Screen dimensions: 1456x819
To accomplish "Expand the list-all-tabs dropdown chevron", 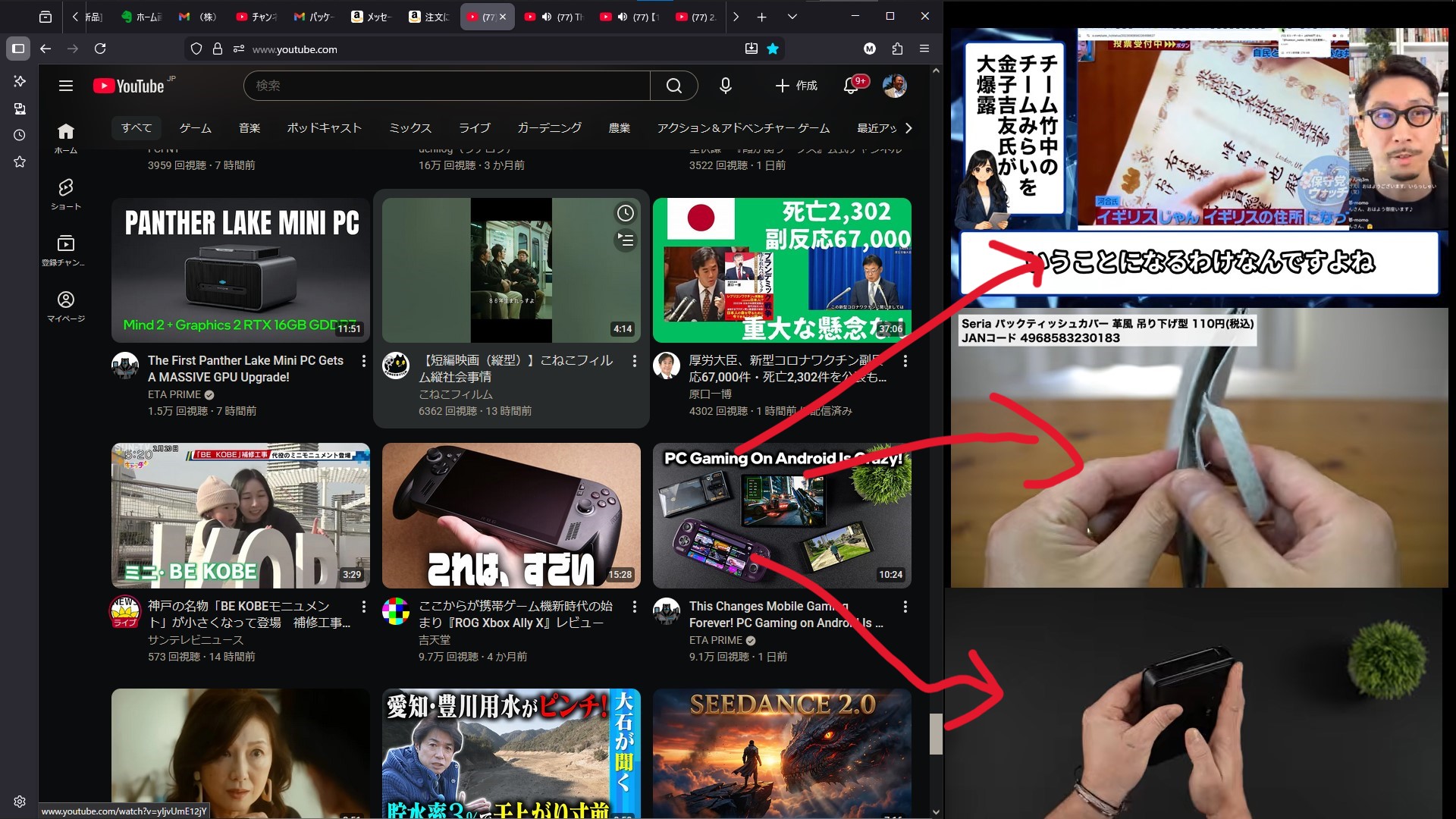I will (792, 17).
